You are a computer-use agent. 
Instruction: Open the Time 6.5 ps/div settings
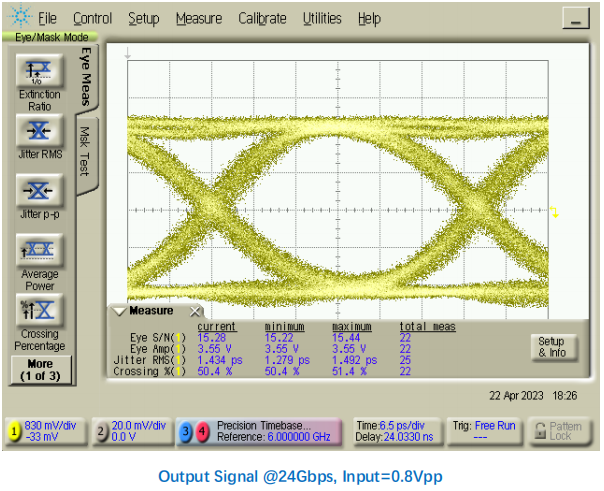tap(397, 431)
